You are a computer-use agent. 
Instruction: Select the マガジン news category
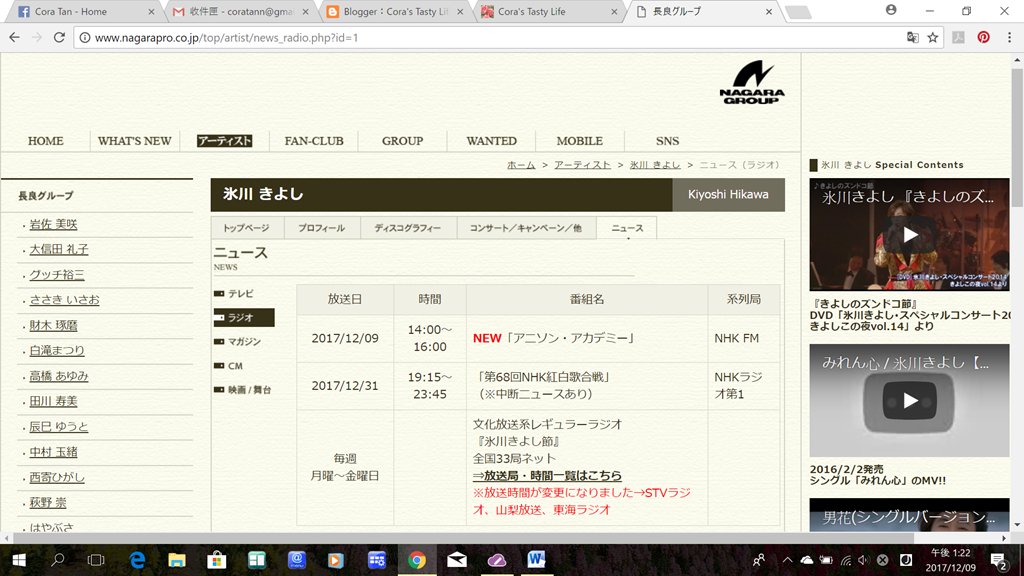click(x=238, y=342)
